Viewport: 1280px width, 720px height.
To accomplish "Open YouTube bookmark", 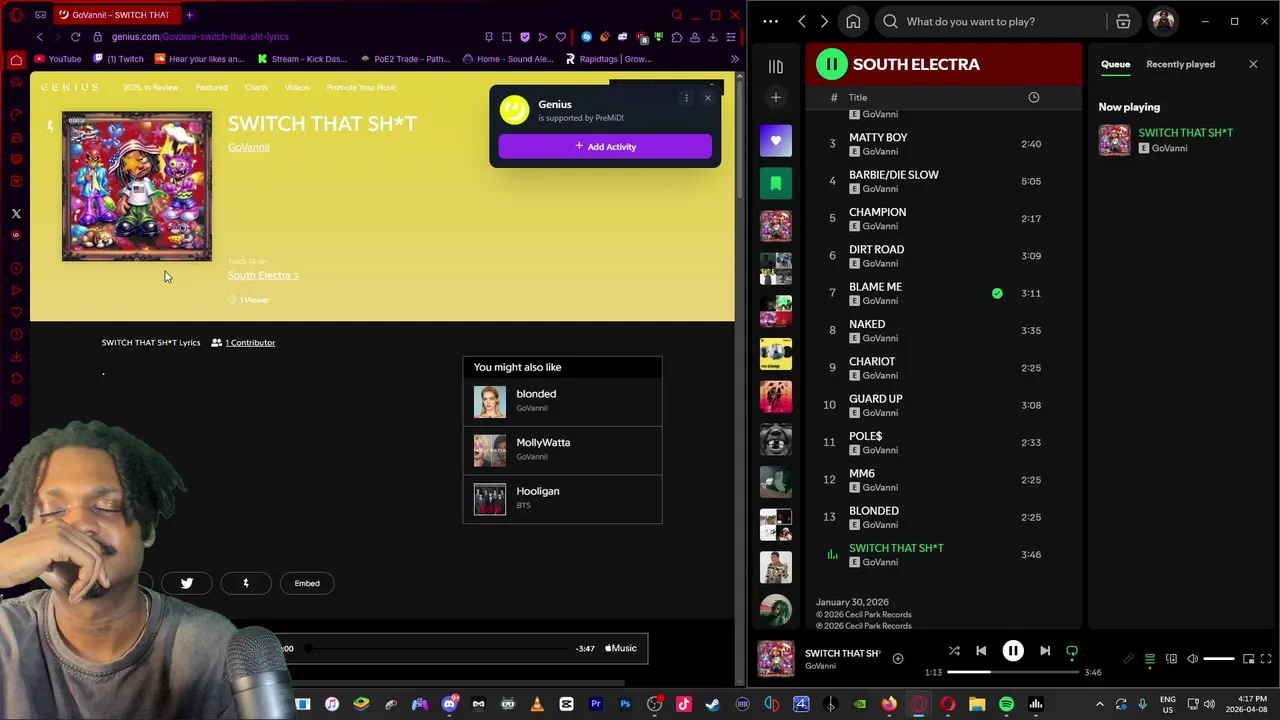I will [57, 59].
